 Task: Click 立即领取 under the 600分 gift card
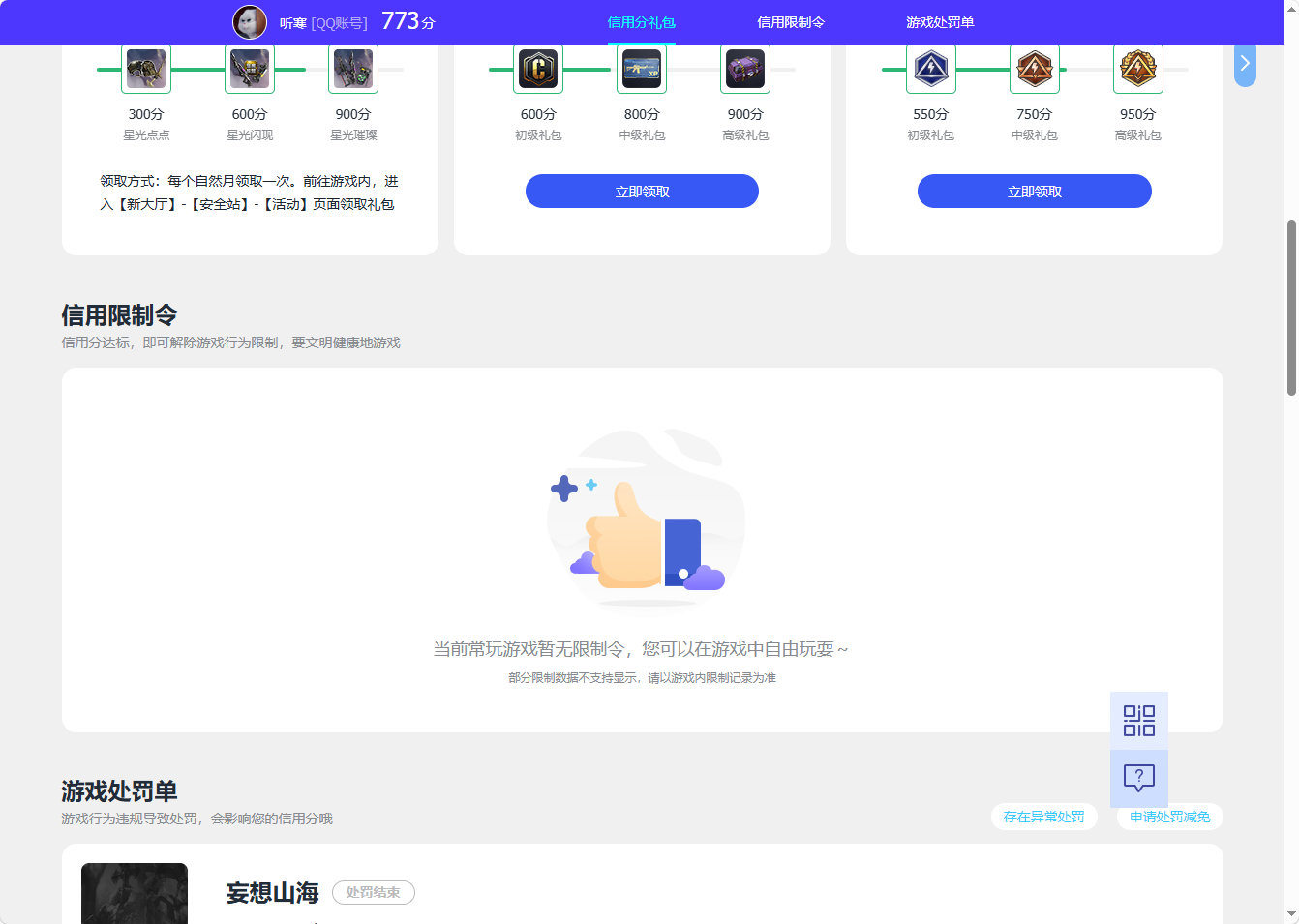(642, 192)
